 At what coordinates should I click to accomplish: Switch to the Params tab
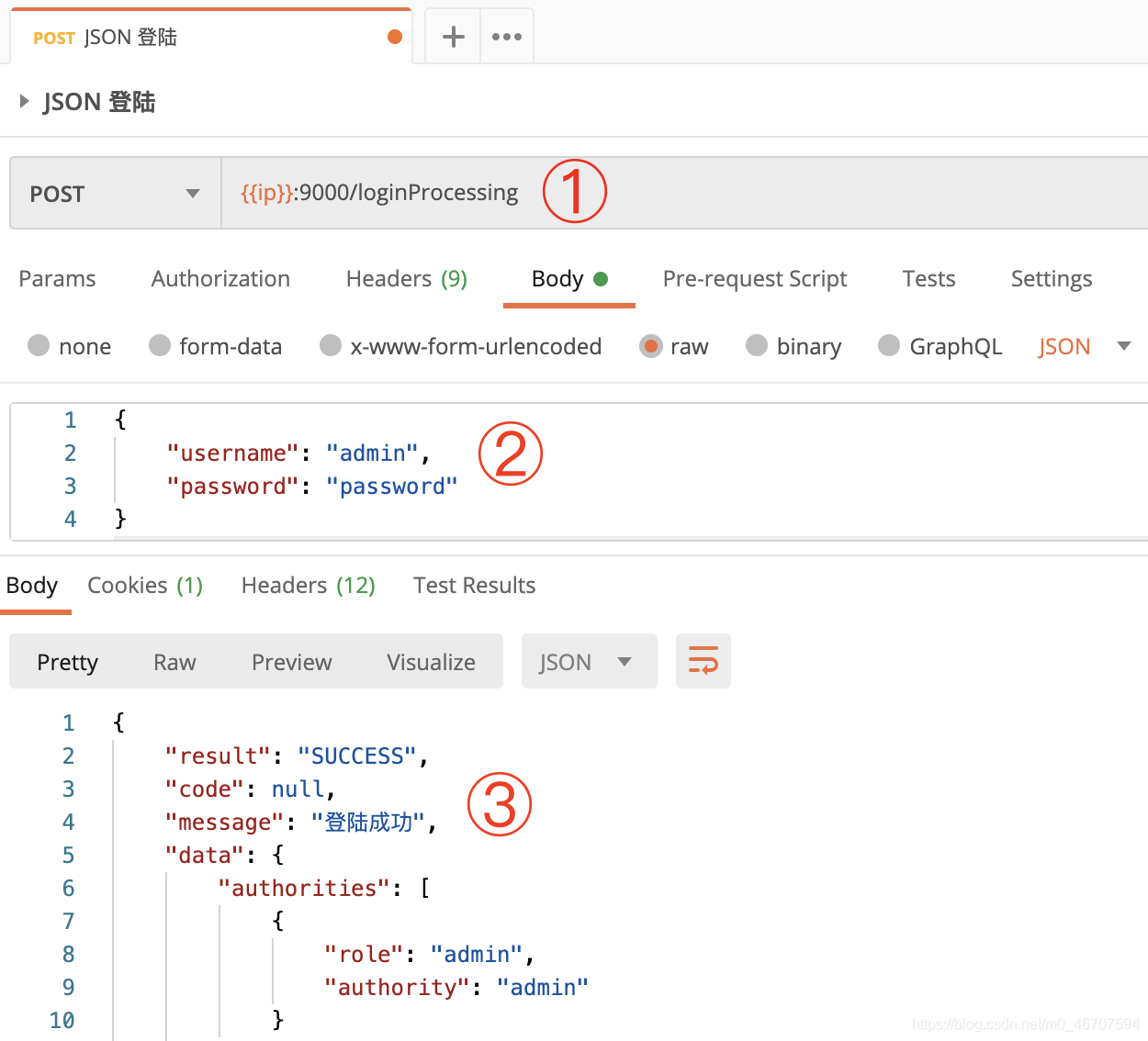(x=57, y=279)
